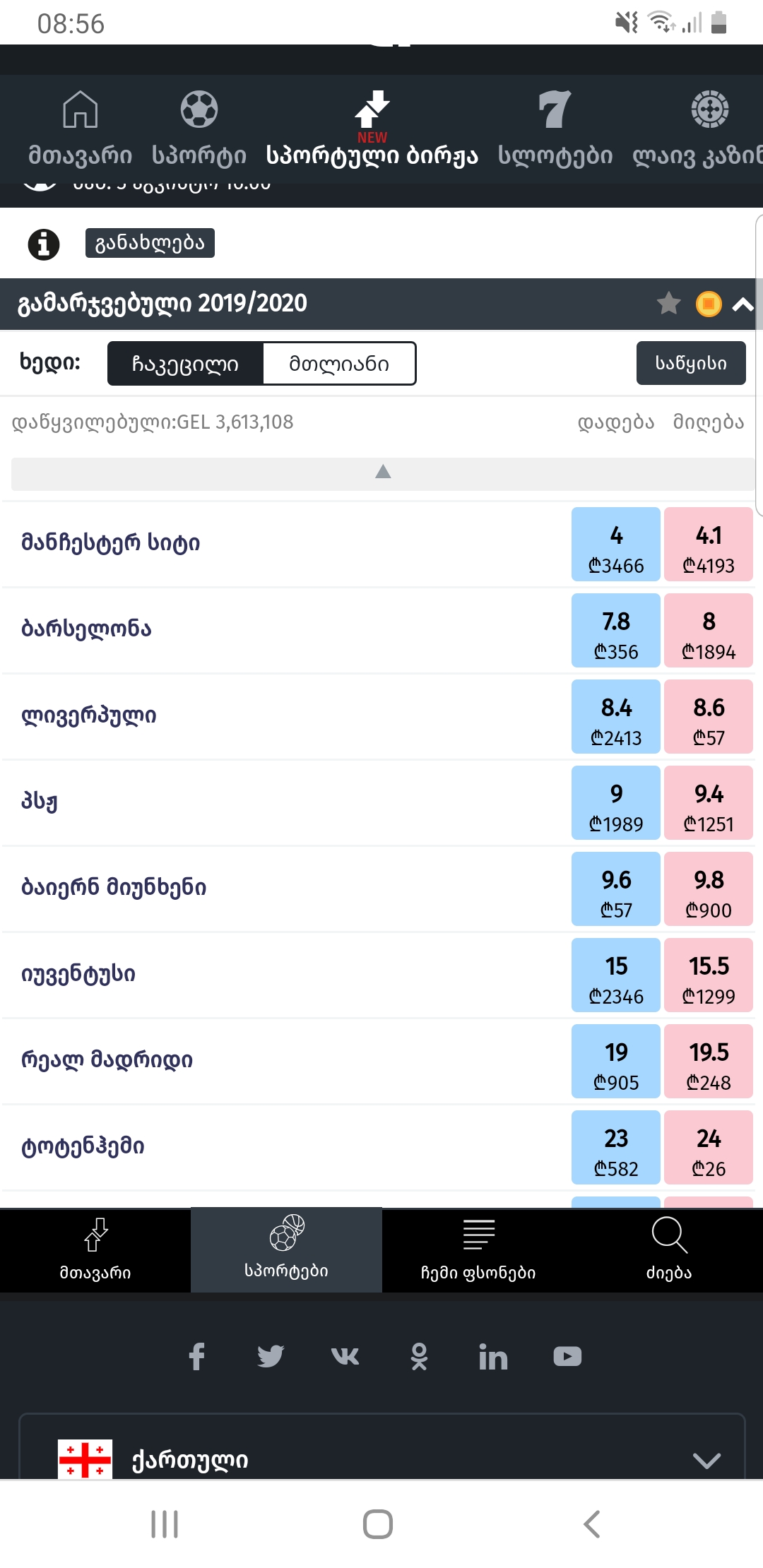Click the info circle icon

click(44, 244)
